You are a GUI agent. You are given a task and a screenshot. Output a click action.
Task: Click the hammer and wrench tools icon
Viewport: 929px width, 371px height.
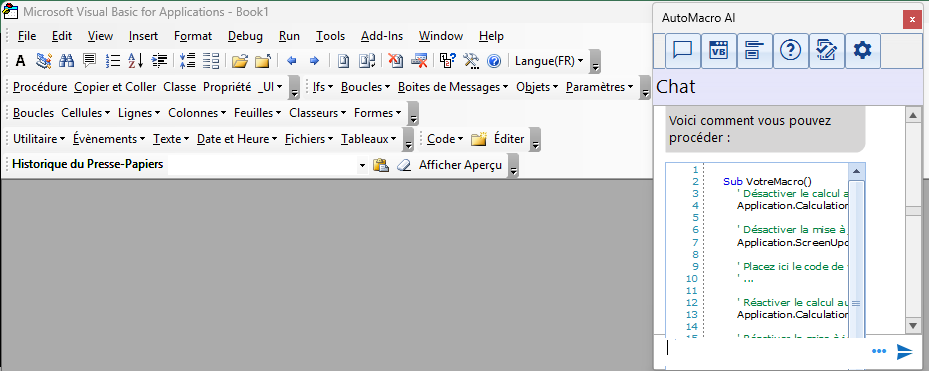pyautogui.click(x=471, y=60)
